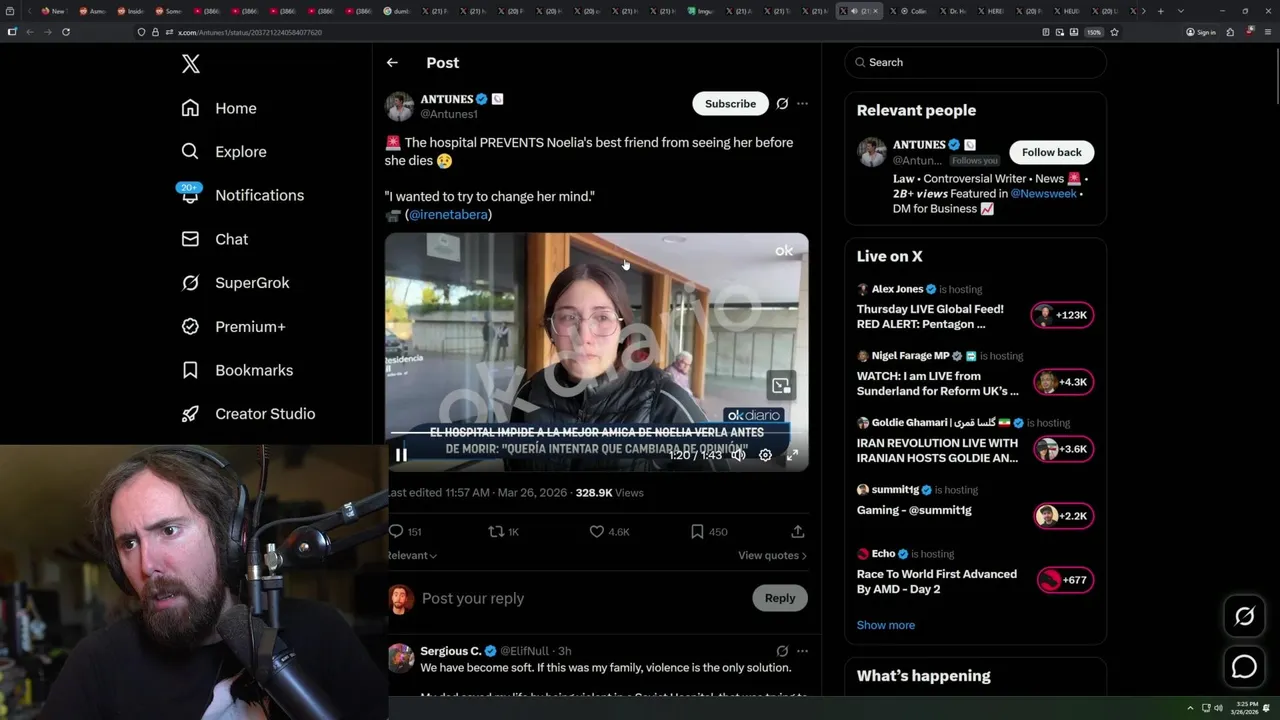Join summit1g live showing +2.2K
Viewport: 1280px width, 720px height.
[x=1063, y=516]
